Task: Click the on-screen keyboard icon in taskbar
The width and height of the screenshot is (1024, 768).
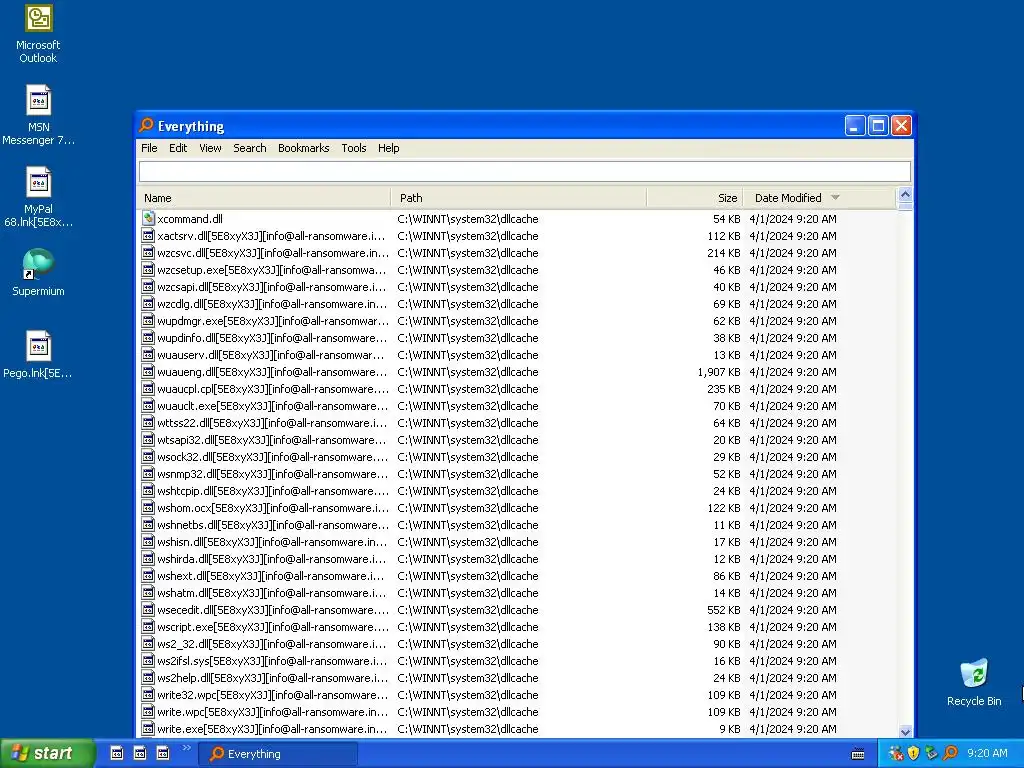Action: [x=858, y=754]
